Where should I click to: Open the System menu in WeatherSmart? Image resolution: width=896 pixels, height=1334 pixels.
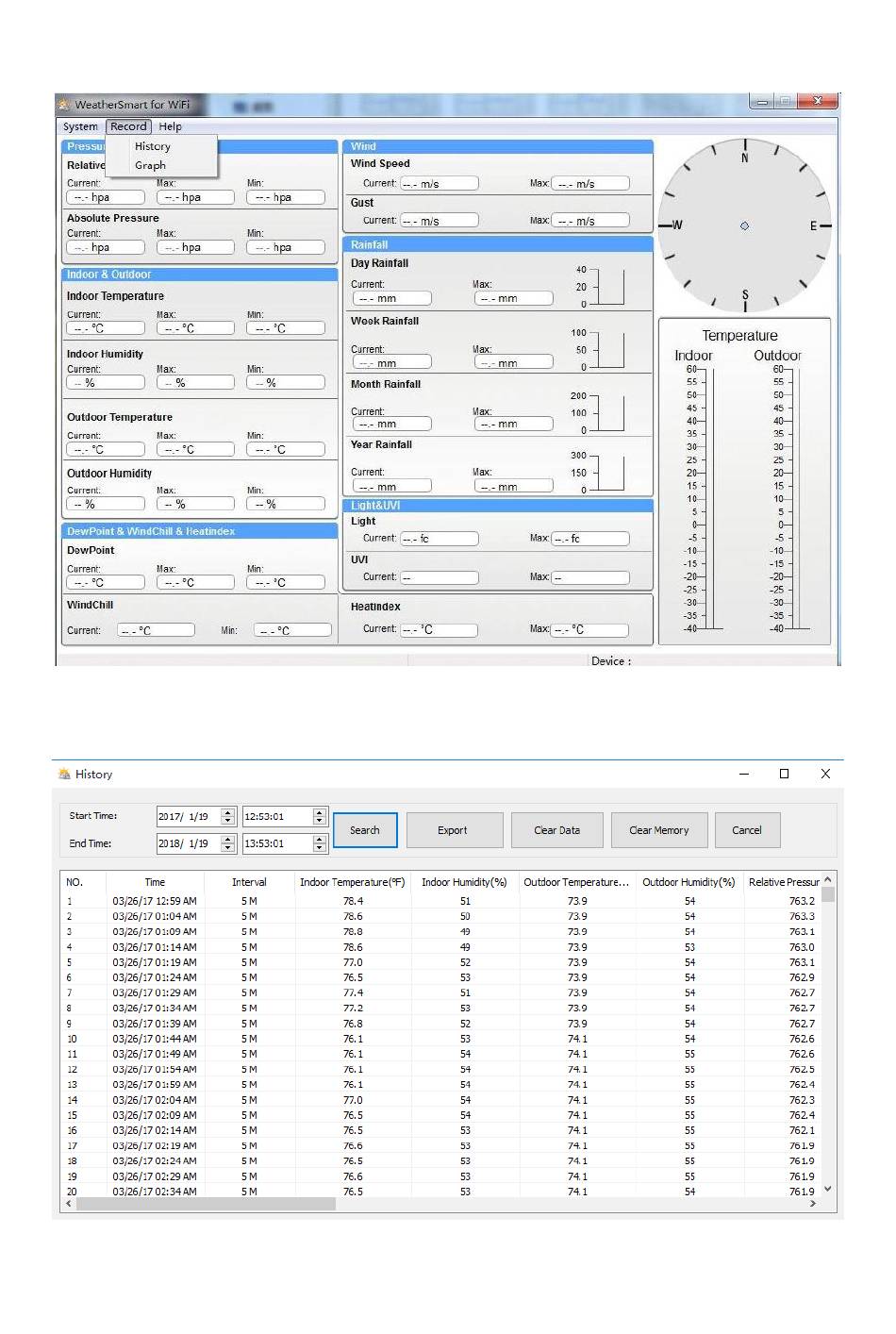tap(80, 126)
